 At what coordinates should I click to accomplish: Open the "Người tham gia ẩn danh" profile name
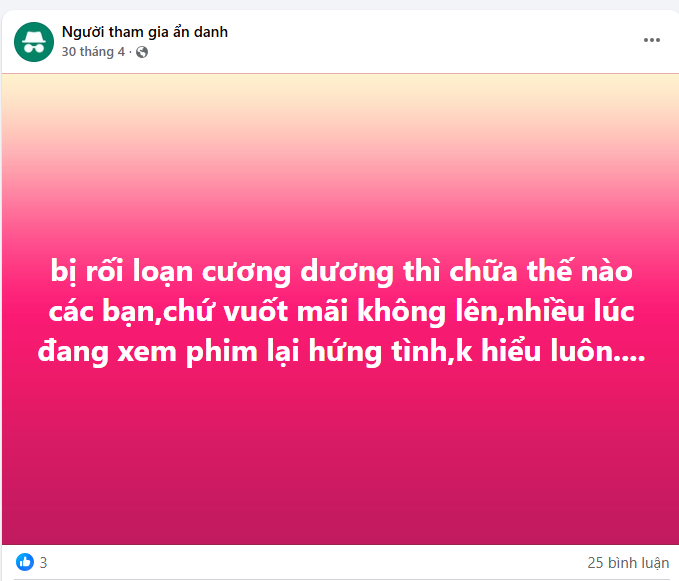145,32
